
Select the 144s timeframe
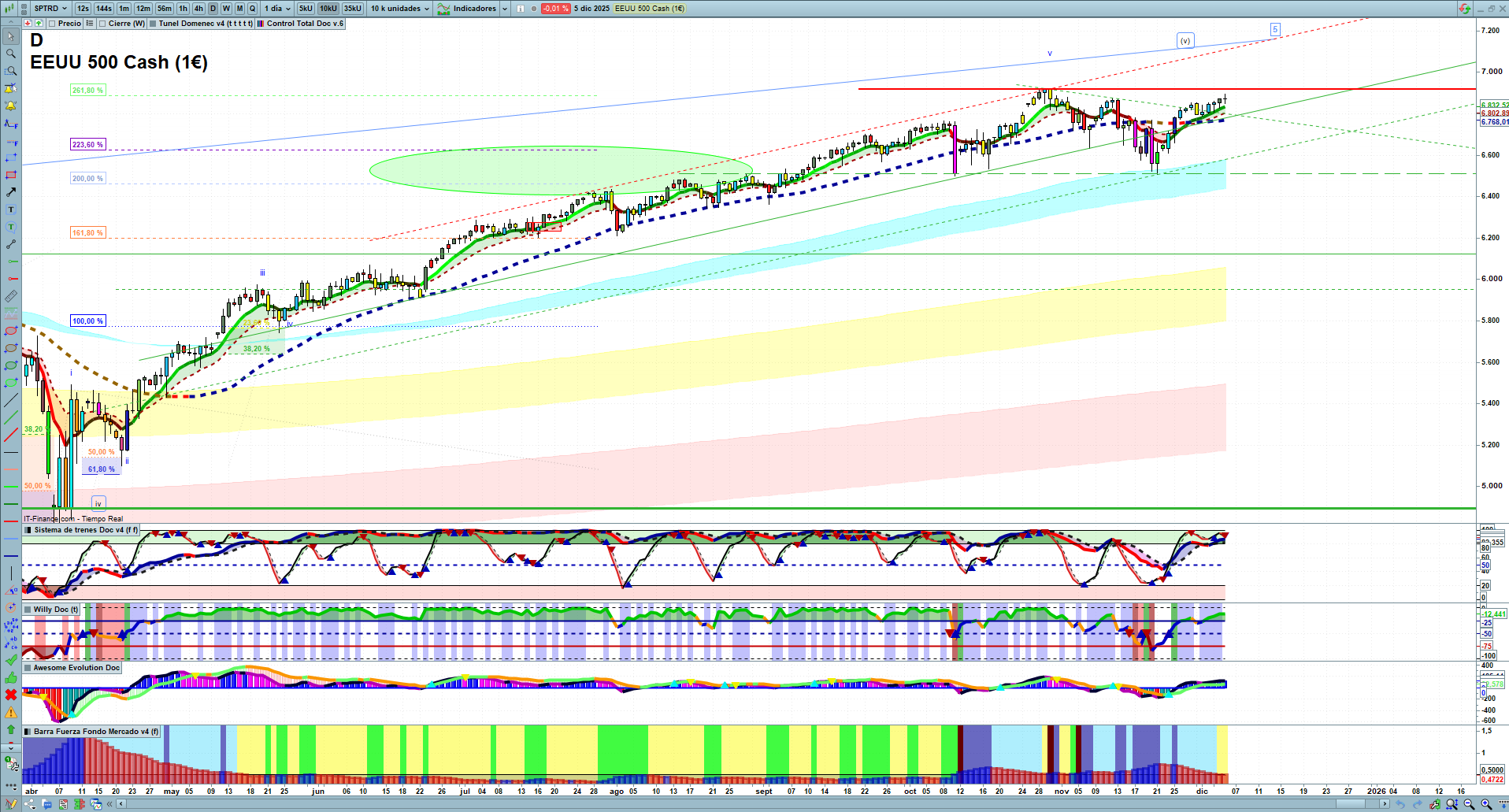104,9
